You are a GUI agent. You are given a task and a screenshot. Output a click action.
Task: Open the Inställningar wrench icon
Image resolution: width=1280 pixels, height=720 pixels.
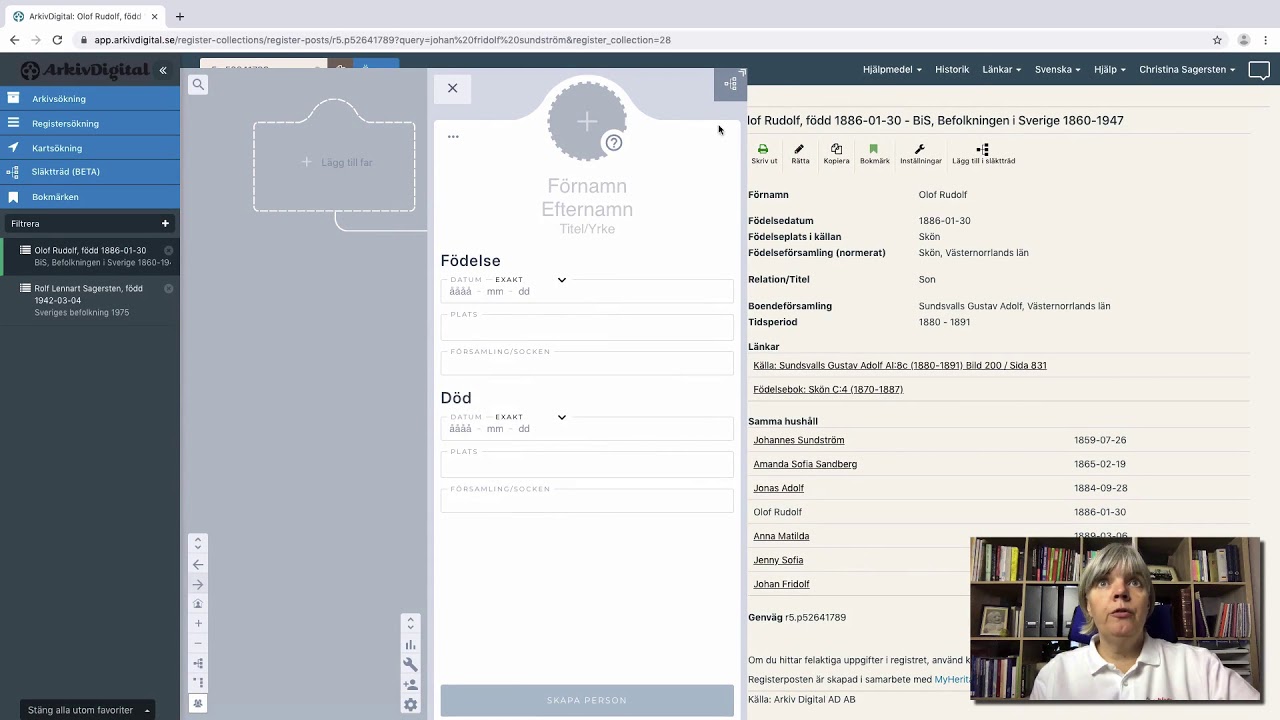point(920,154)
